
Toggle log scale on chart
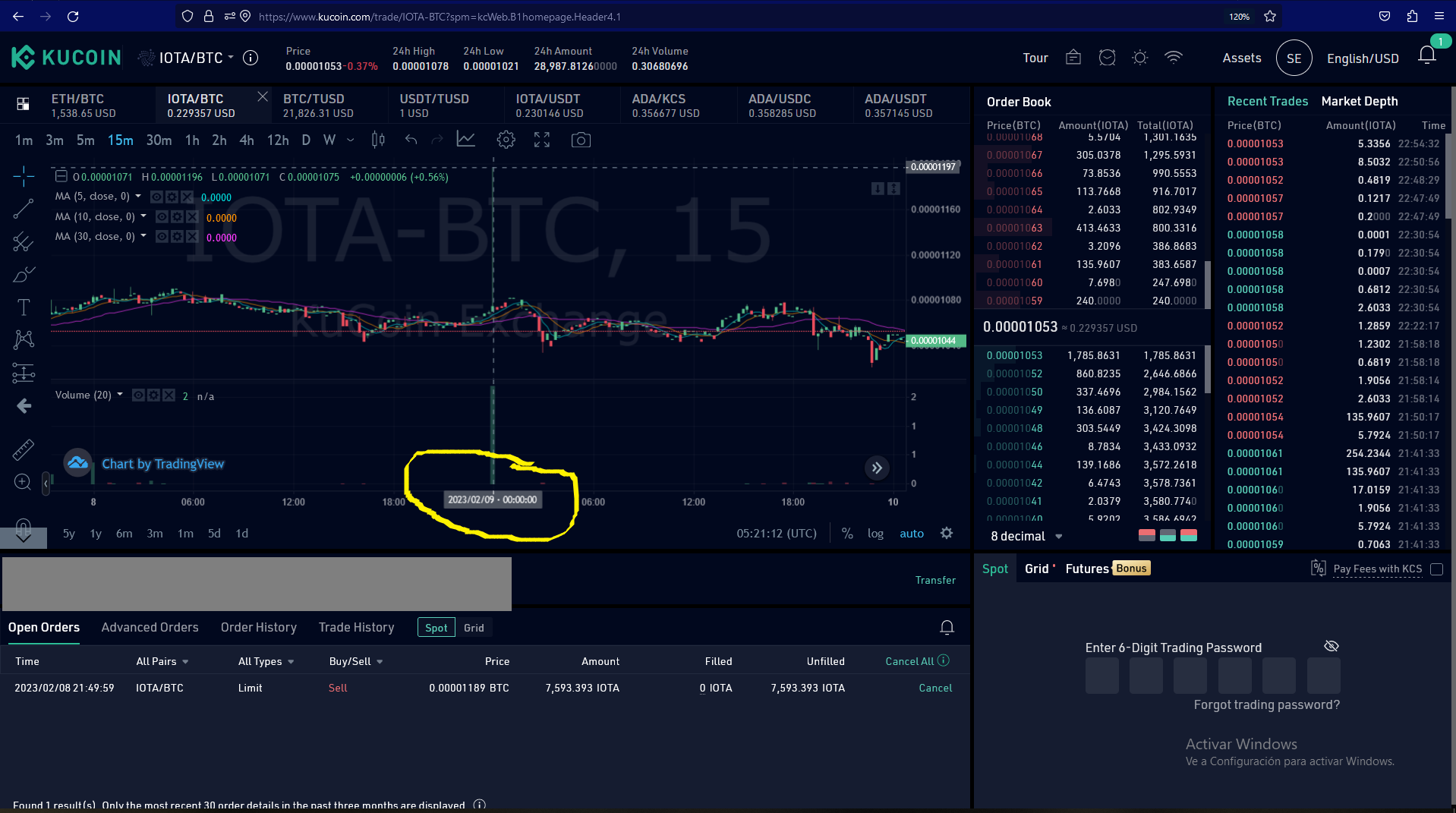(875, 534)
